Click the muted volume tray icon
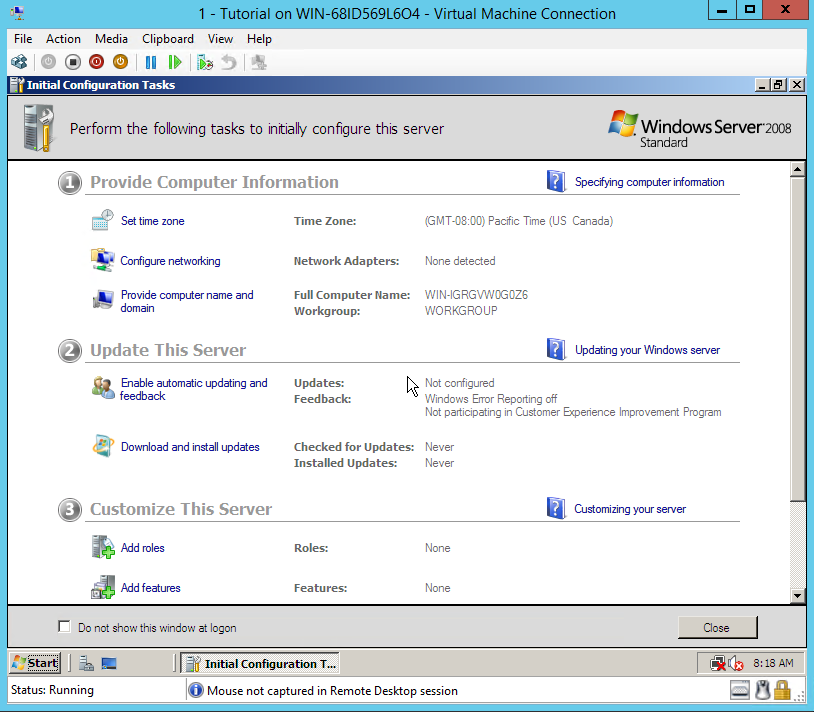This screenshot has width=814, height=712. 735,664
